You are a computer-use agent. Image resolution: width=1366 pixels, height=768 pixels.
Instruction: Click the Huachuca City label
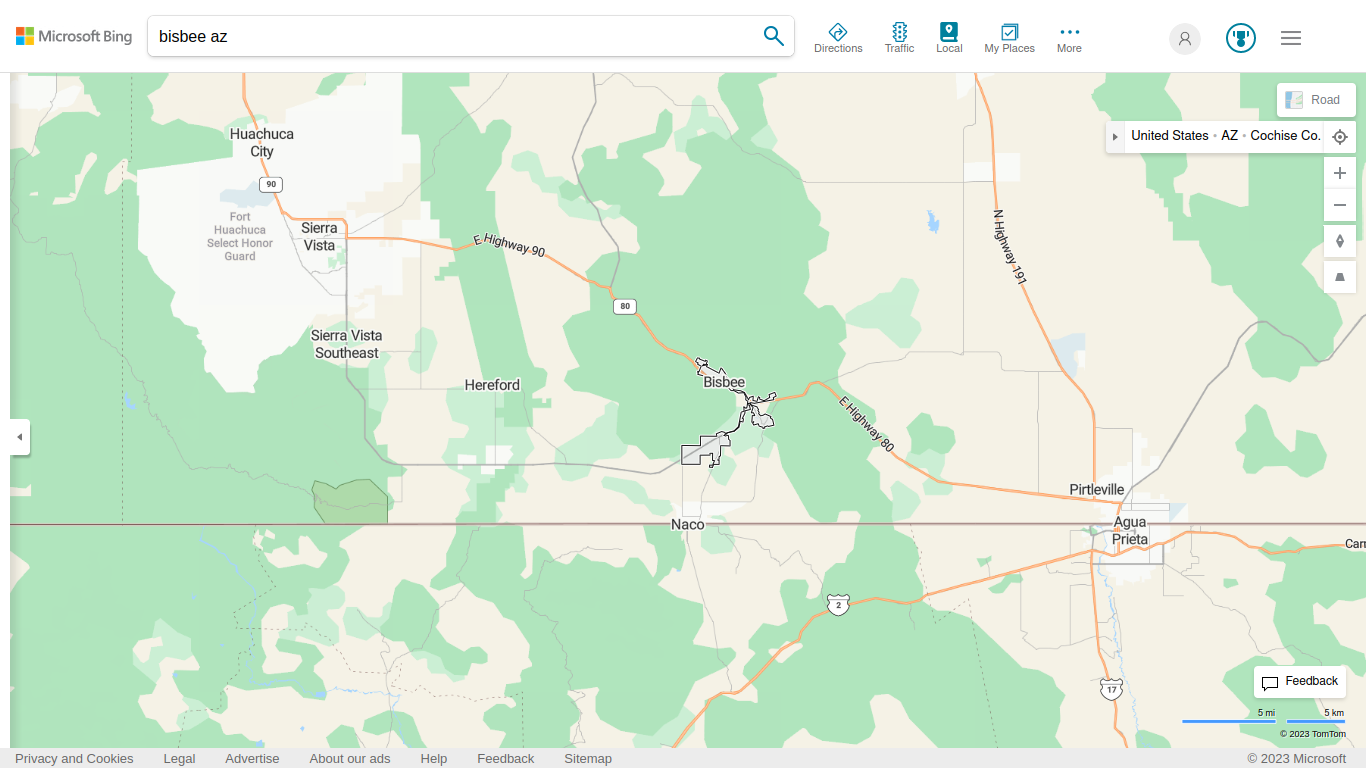(x=262, y=142)
